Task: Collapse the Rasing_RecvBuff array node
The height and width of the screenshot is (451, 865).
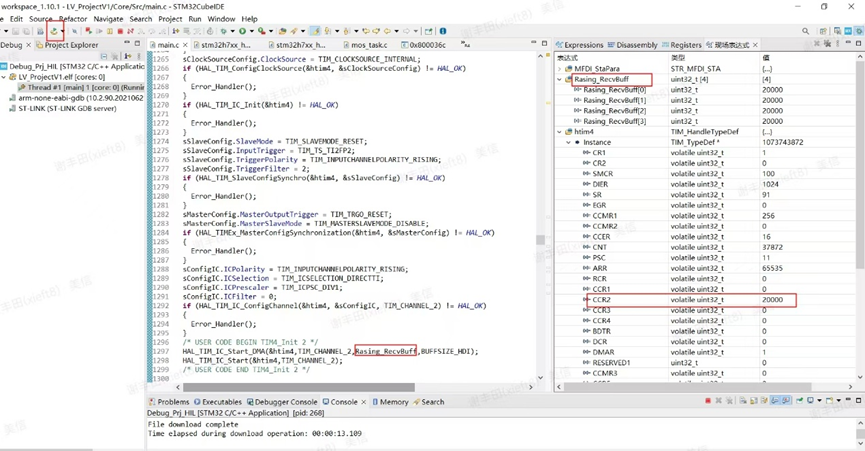Action: (x=561, y=79)
